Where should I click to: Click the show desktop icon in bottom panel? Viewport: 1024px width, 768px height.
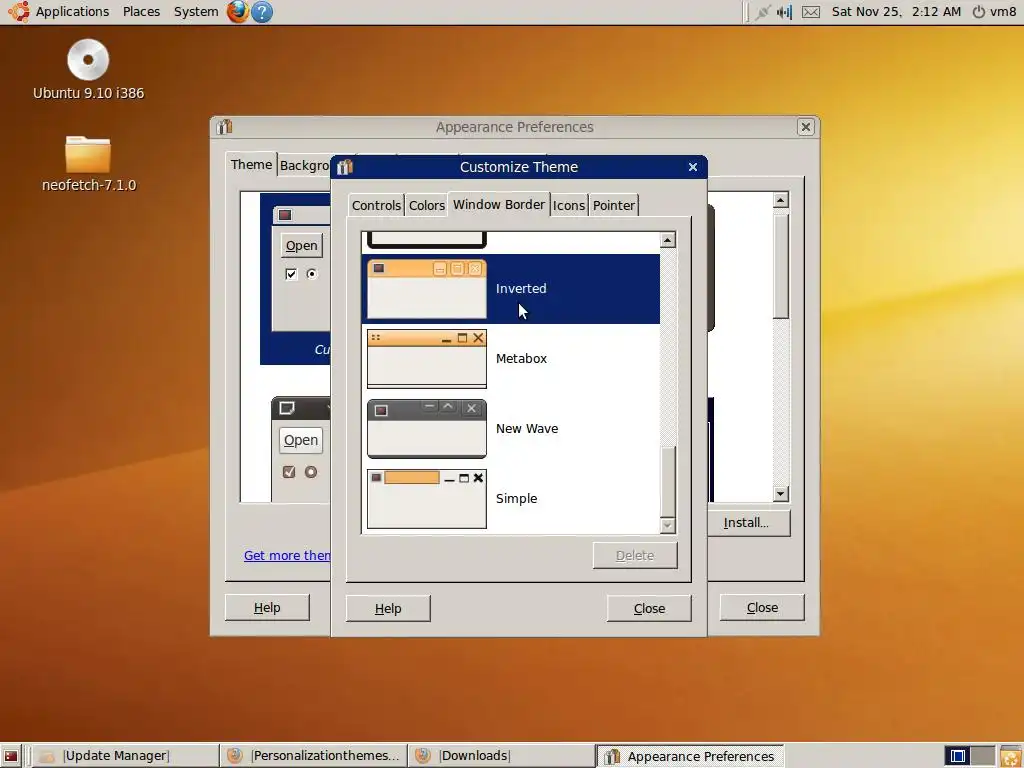click(10, 756)
